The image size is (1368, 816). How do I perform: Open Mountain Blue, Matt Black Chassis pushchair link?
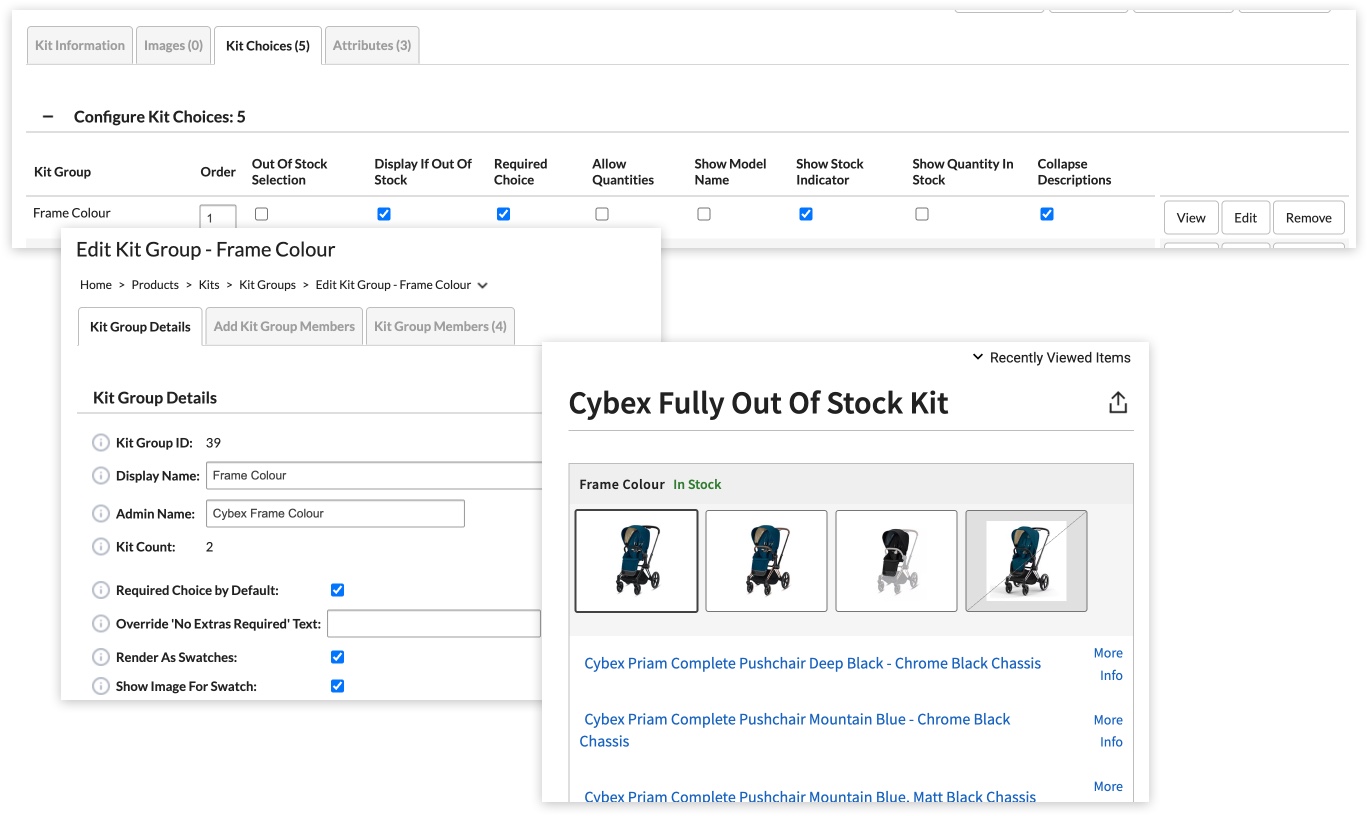tap(810, 796)
